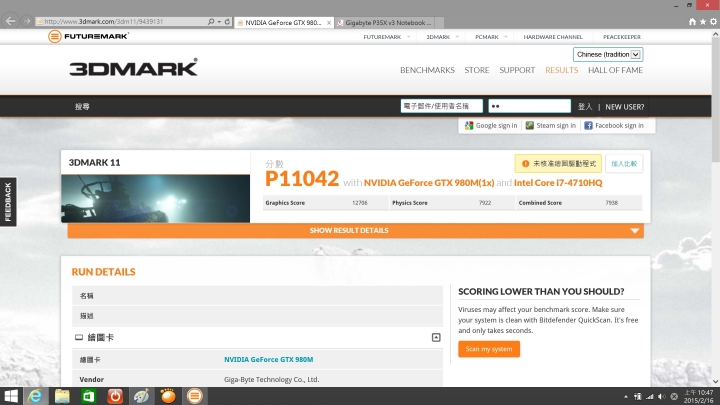Screen dimensions: 720x405
Task: Click the 加入比較 add to compare button
Action: tap(624, 163)
